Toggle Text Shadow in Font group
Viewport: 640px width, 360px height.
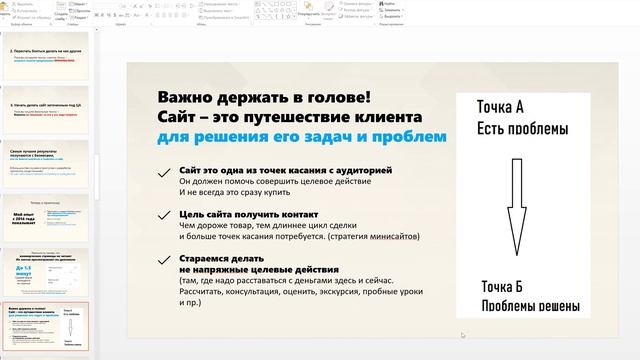[x=115, y=15]
